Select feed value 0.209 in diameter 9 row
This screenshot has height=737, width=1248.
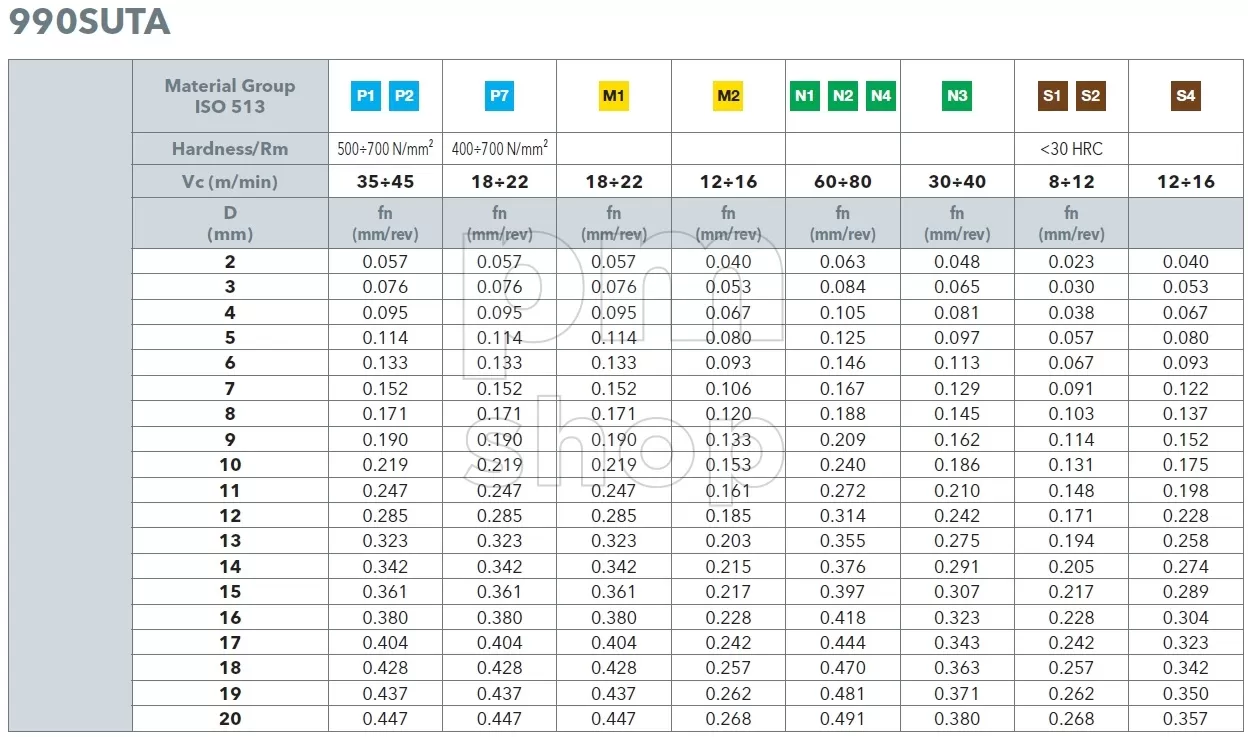pyautogui.click(x=843, y=439)
